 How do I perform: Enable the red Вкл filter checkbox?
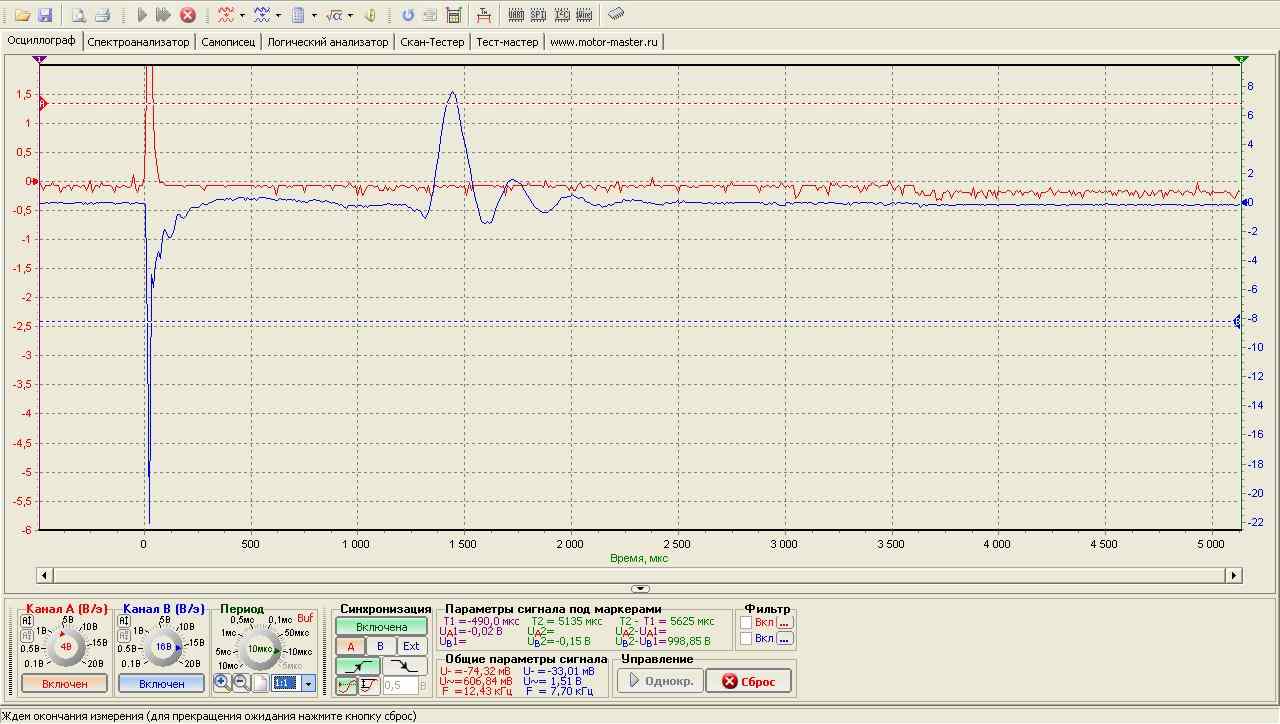[746, 622]
